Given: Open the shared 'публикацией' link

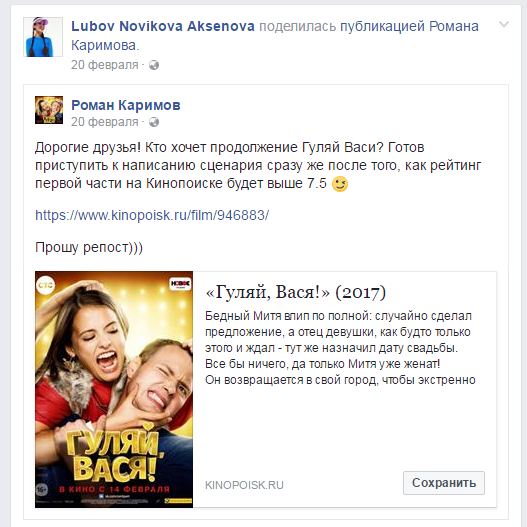Looking at the screenshot, I should [x=382, y=26].
